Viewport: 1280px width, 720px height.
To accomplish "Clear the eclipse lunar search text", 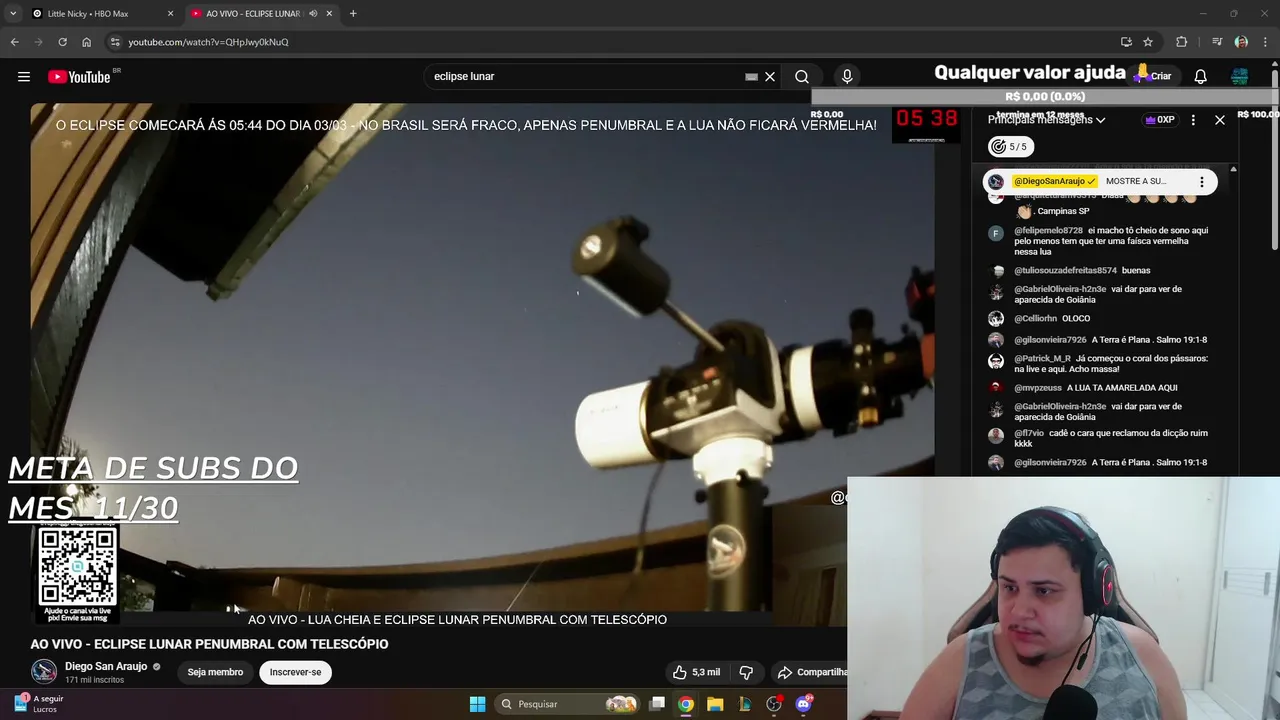I will (770, 76).
